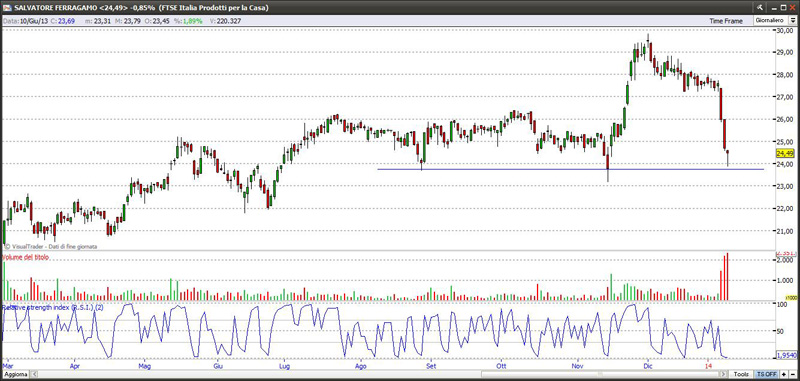The image size is (800, 381).
Task: Click the 30,00 price axis label
Action: pyautogui.click(x=785, y=30)
